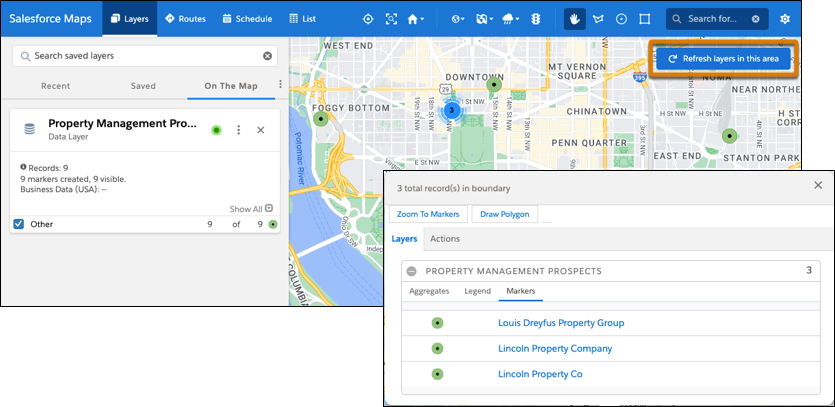
Task: Click the Draw Polygon button
Action: 504,214
